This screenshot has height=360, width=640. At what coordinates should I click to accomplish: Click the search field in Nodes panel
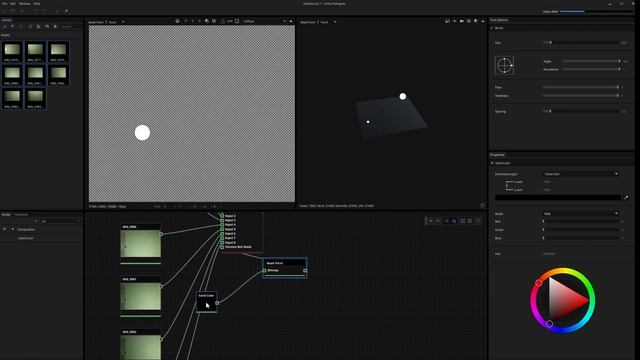[x=60, y=221]
